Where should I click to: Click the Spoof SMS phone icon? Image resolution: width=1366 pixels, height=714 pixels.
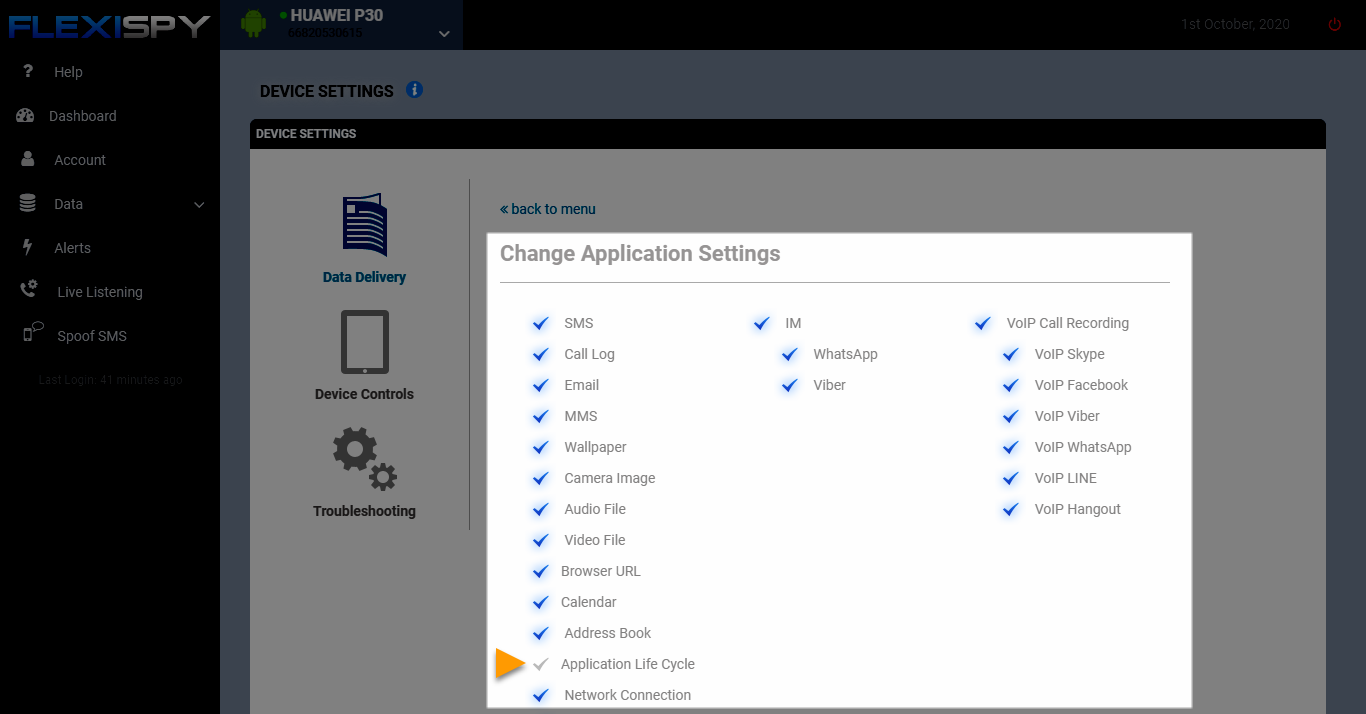click(32, 333)
